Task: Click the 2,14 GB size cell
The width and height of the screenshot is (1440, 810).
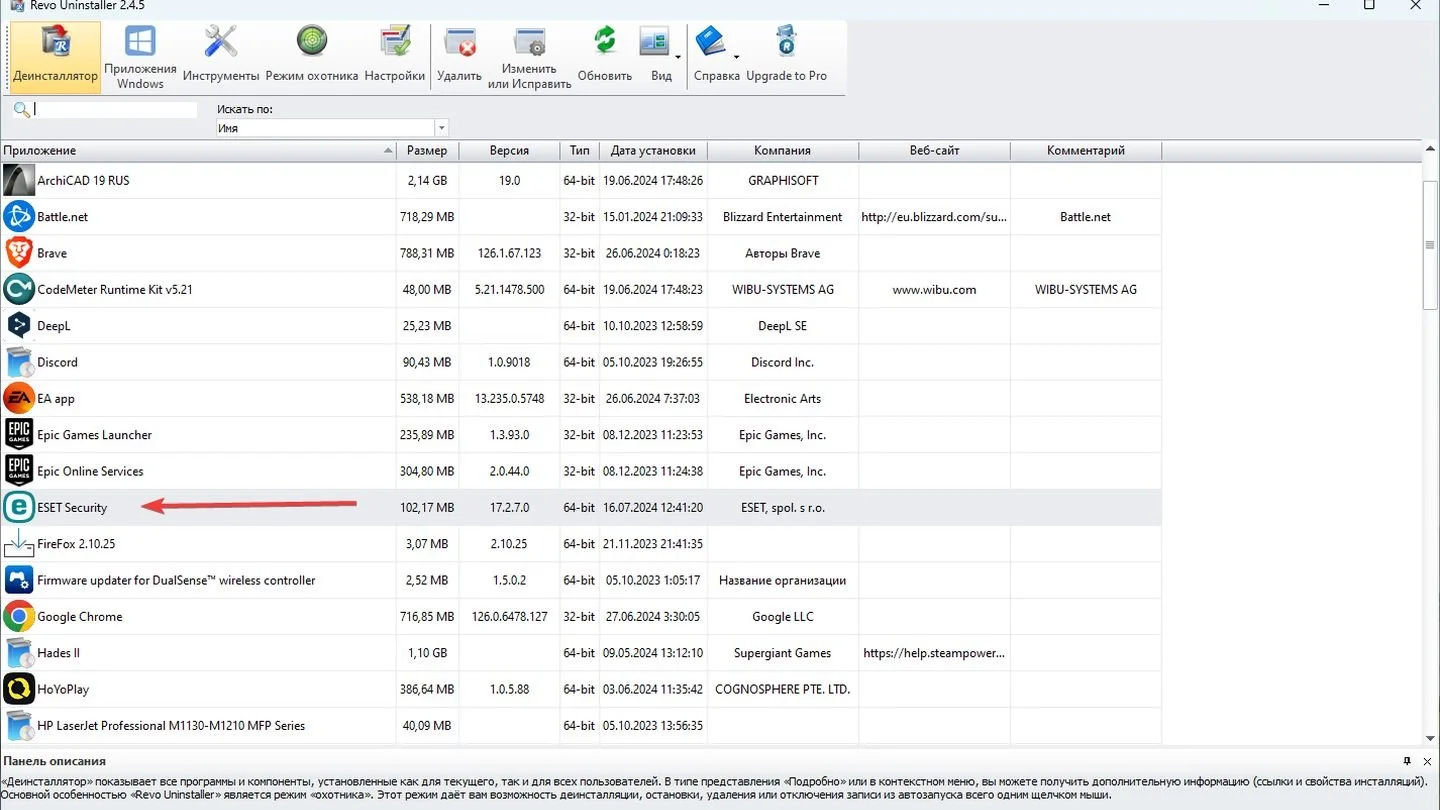Action: click(x=427, y=181)
